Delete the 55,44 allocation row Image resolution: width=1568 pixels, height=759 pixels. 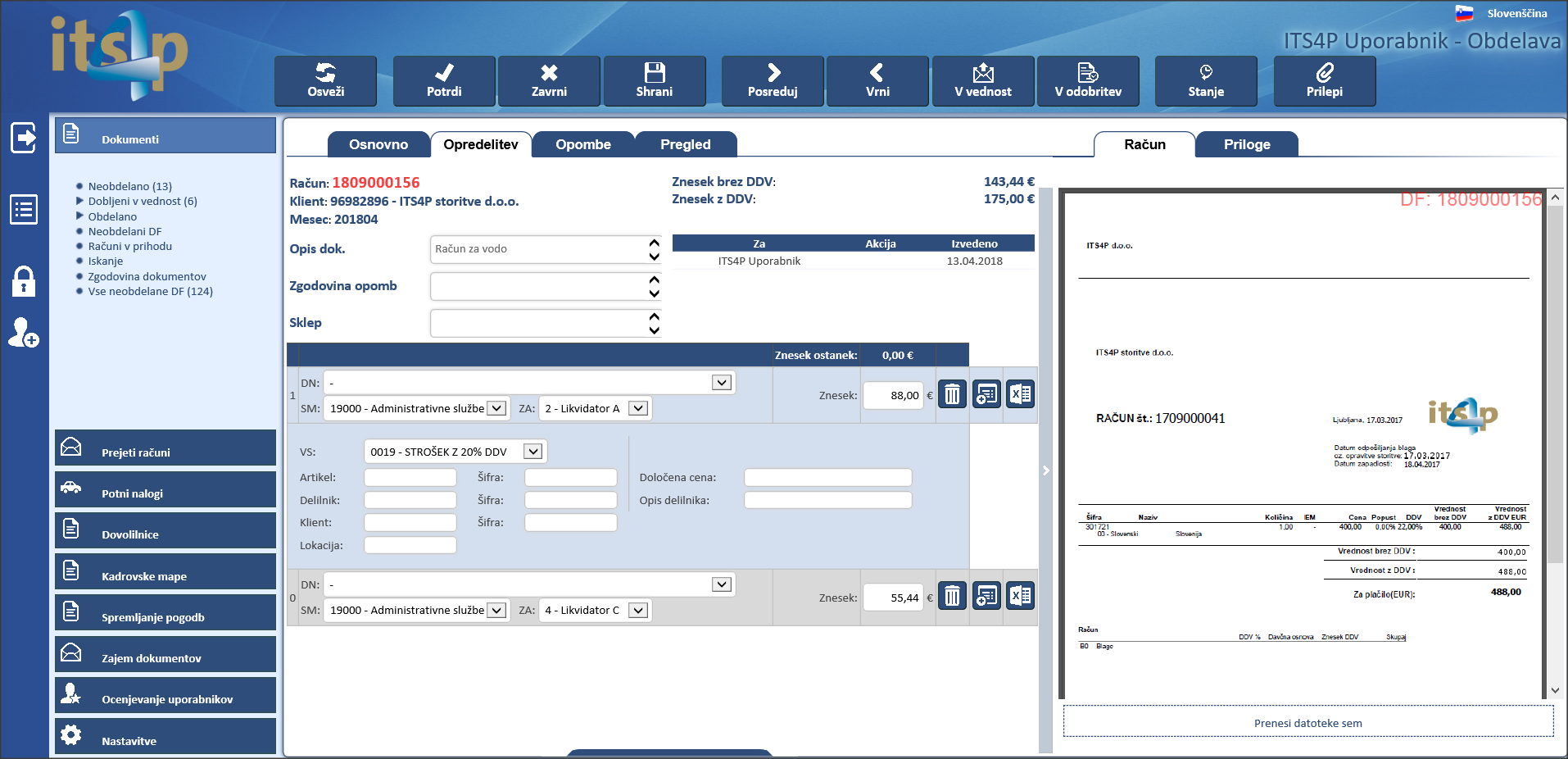(952, 596)
